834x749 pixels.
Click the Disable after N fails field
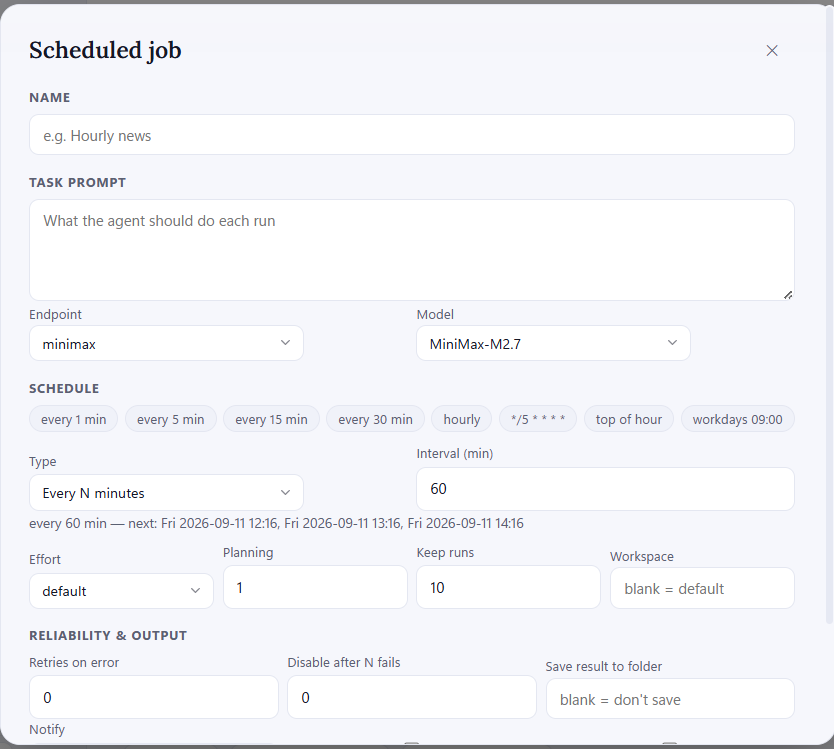point(412,697)
